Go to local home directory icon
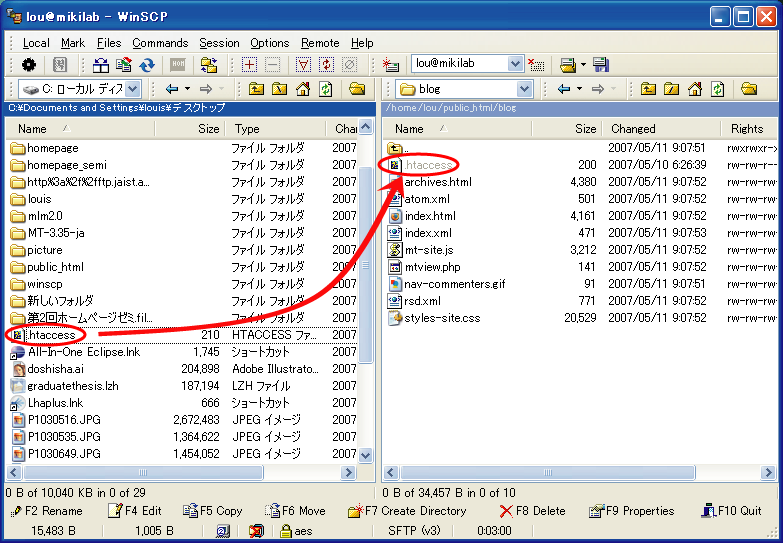Viewport: 783px width, 543px height. [x=303, y=89]
